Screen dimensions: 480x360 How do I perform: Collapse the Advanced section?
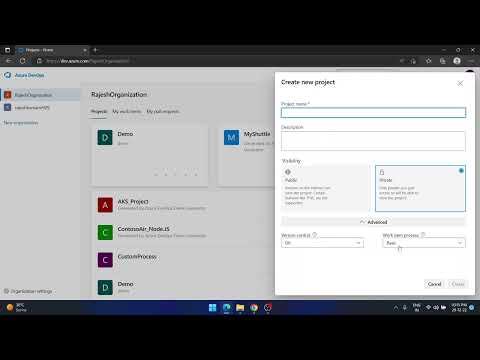tap(373, 222)
